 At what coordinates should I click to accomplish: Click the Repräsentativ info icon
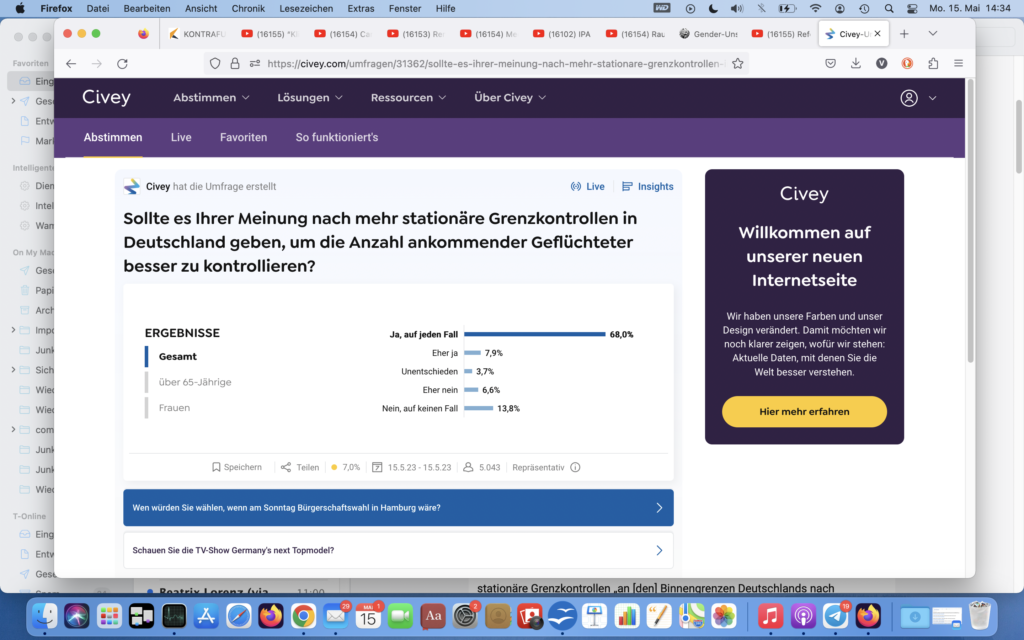[x=575, y=467]
